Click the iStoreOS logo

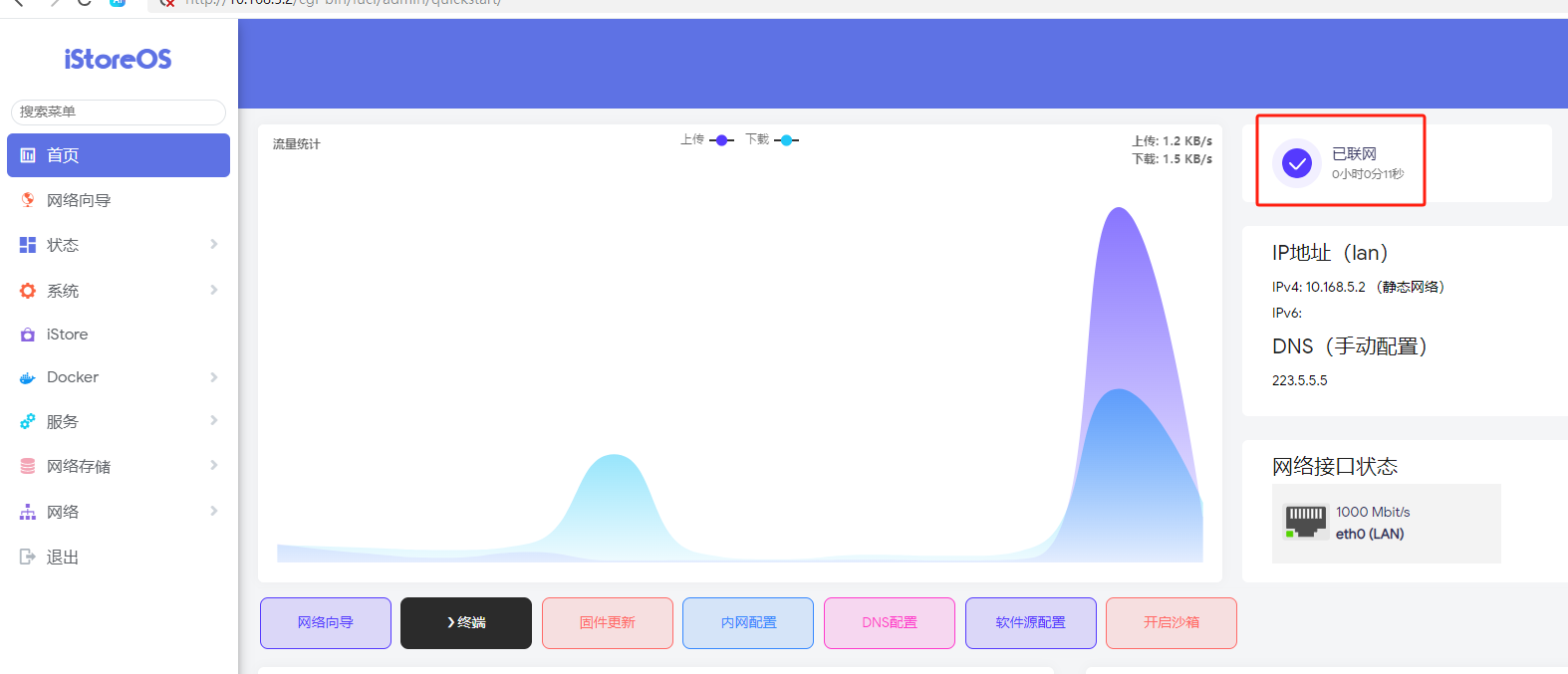[118, 60]
